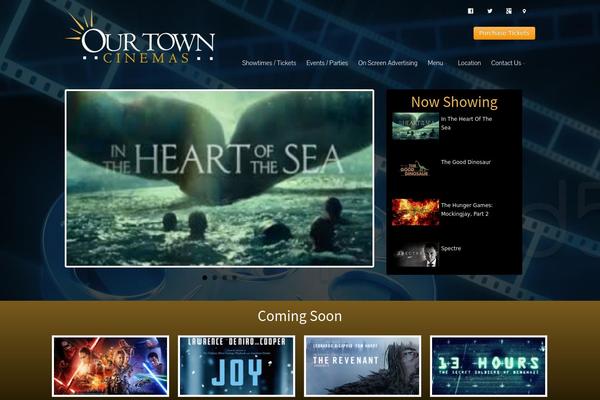Open the Joy coming soon poster

click(x=236, y=366)
